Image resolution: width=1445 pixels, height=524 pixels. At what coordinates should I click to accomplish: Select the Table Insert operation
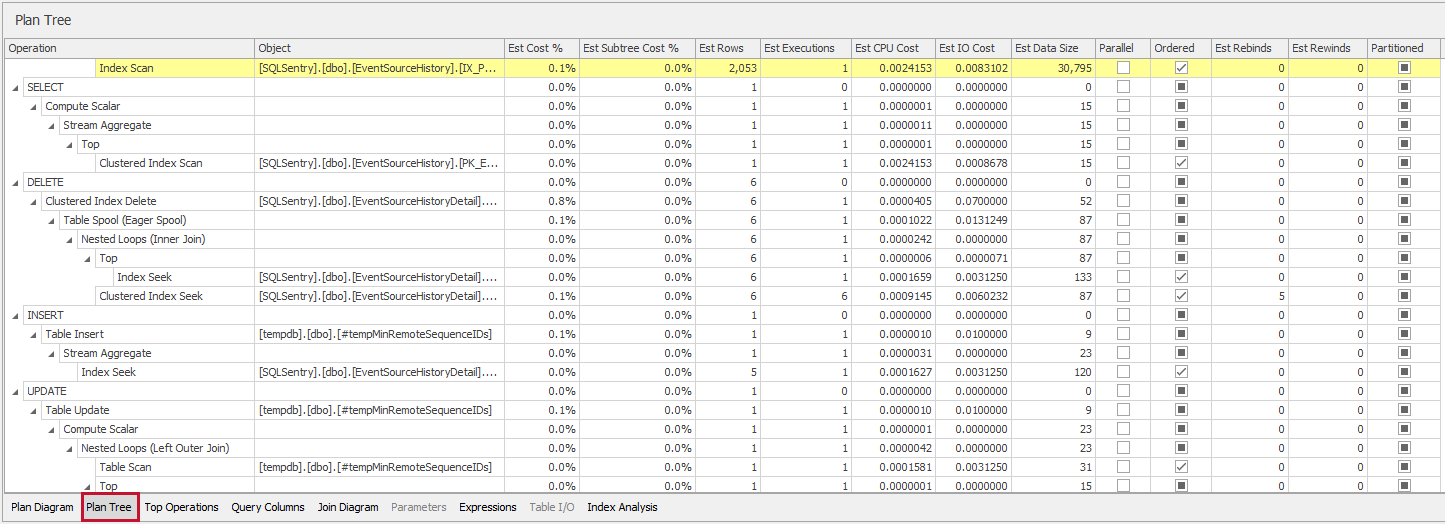tap(74, 334)
